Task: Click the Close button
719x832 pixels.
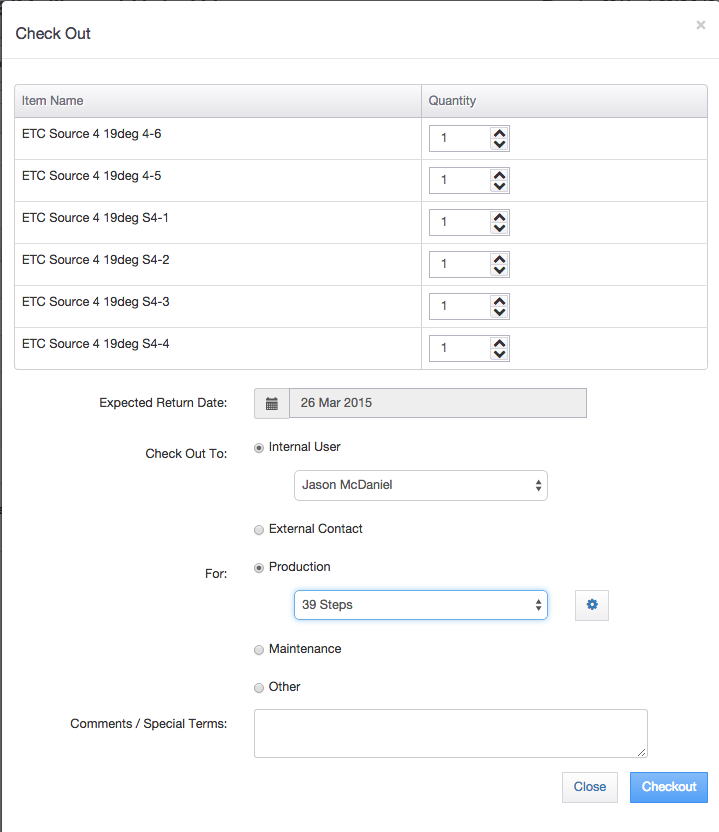Action: (x=590, y=787)
